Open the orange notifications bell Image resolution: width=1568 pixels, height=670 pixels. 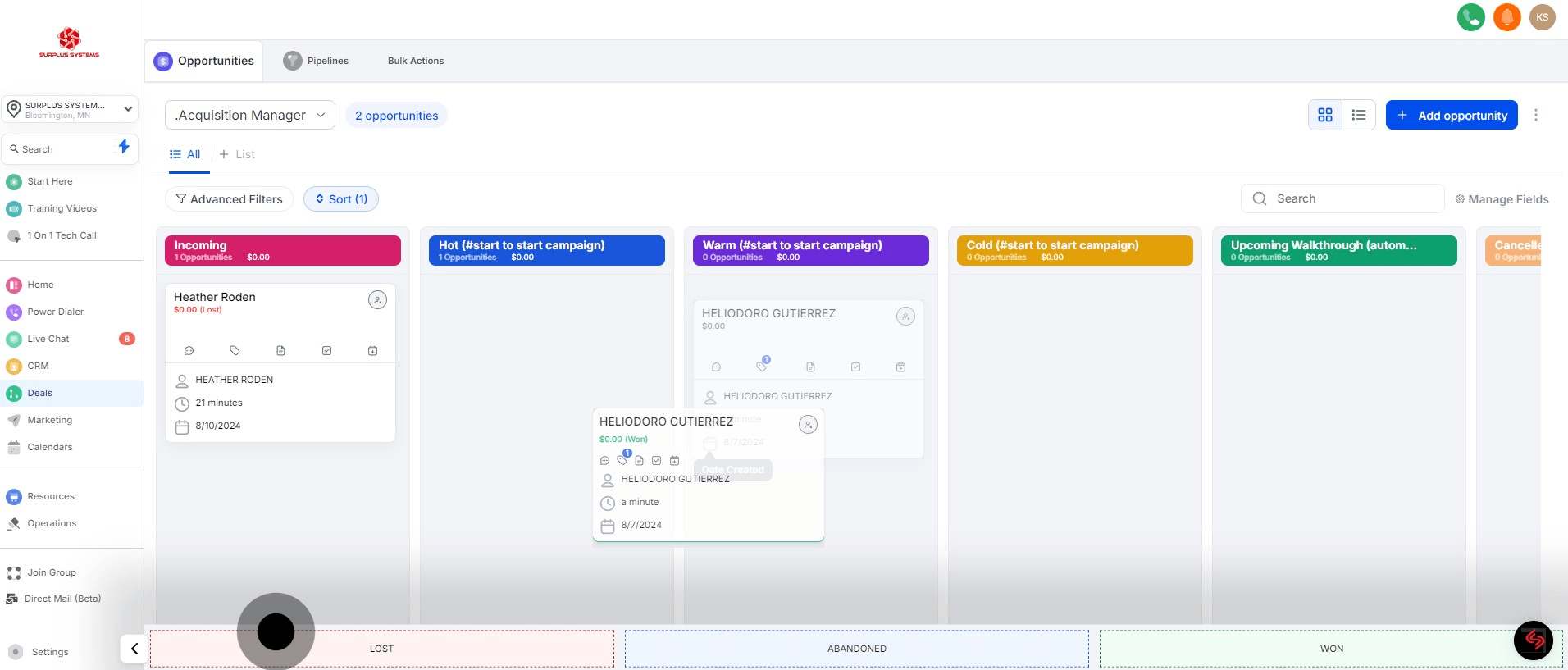click(1506, 17)
